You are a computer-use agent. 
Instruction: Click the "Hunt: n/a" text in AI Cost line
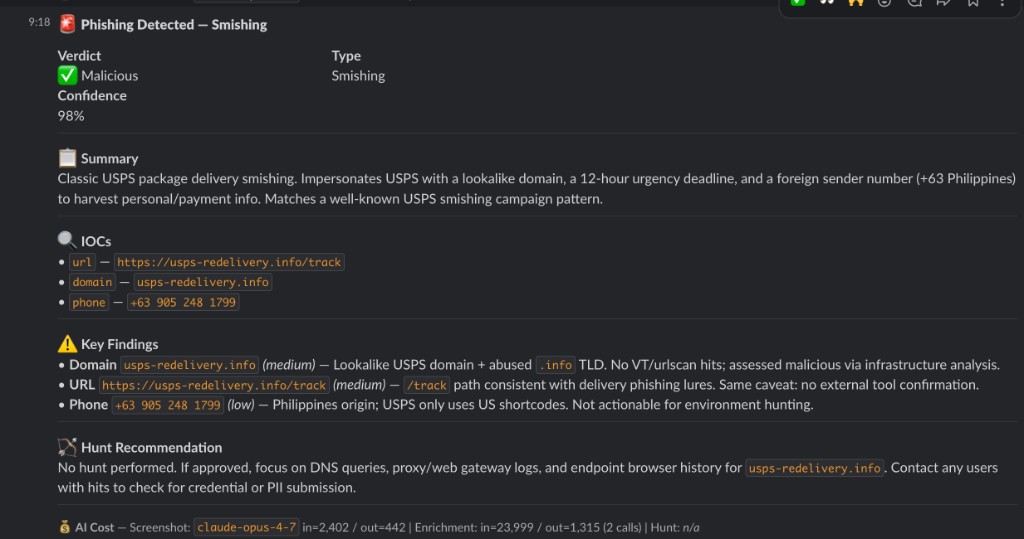click(675, 527)
